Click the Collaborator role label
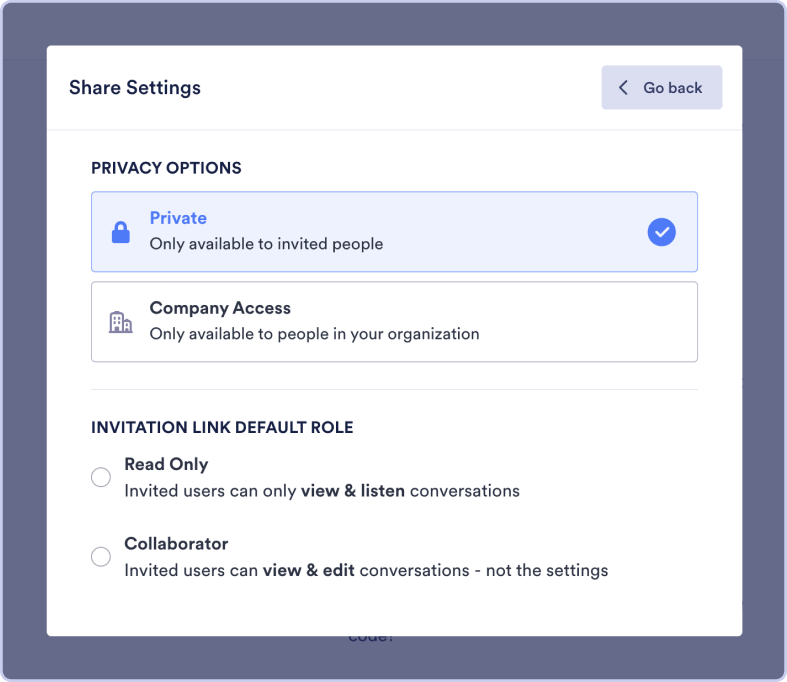The width and height of the screenshot is (787, 682). (176, 544)
